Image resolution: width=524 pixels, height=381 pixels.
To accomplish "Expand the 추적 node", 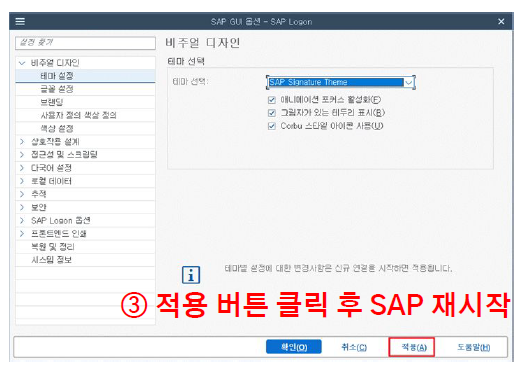I will 22,194.
